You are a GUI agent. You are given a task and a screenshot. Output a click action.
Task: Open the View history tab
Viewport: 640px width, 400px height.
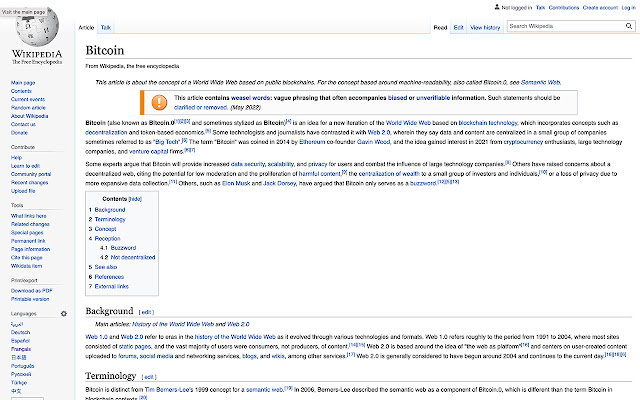click(485, 28)
